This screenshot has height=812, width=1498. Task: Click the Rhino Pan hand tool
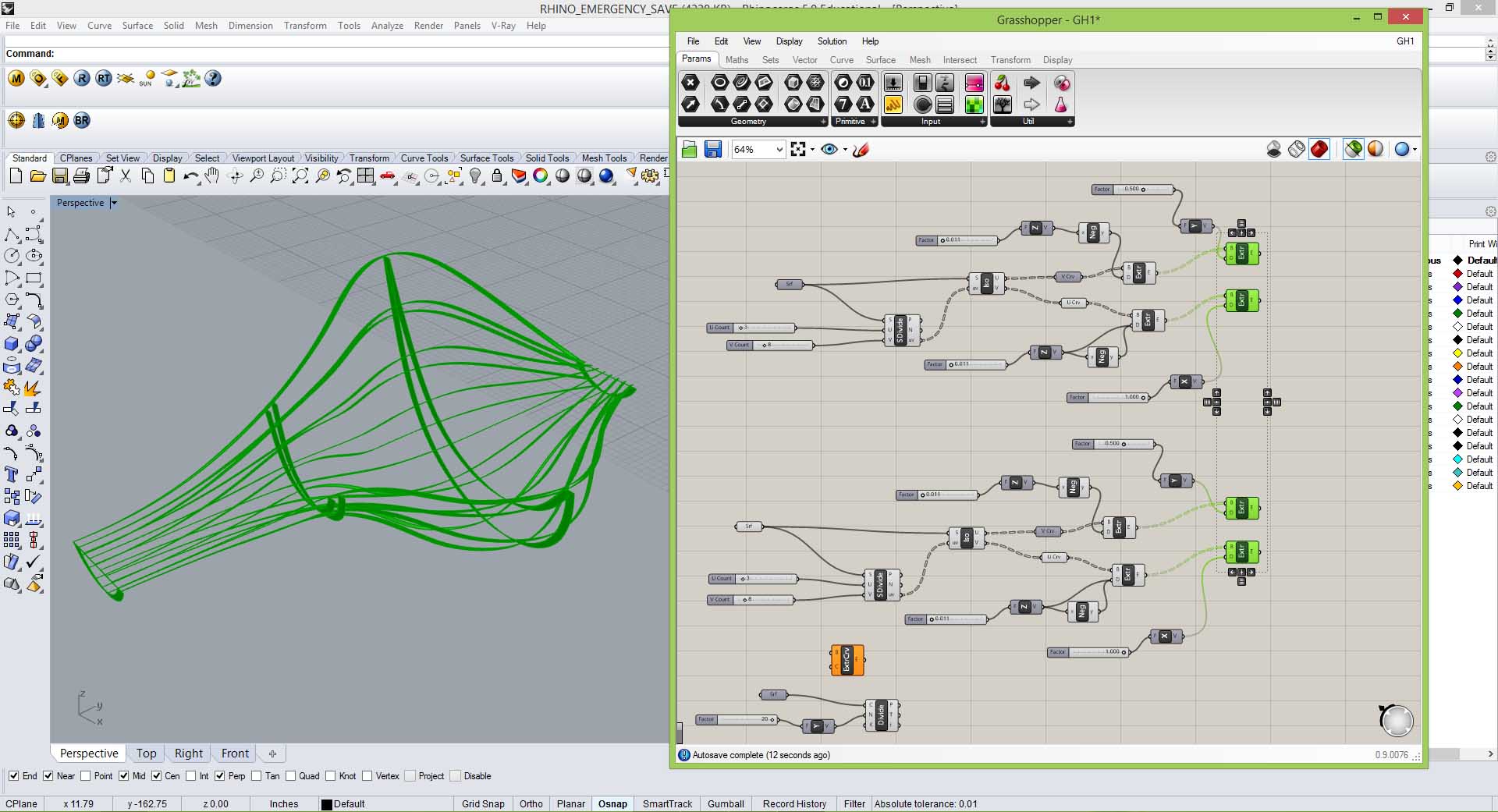(211, 177)
